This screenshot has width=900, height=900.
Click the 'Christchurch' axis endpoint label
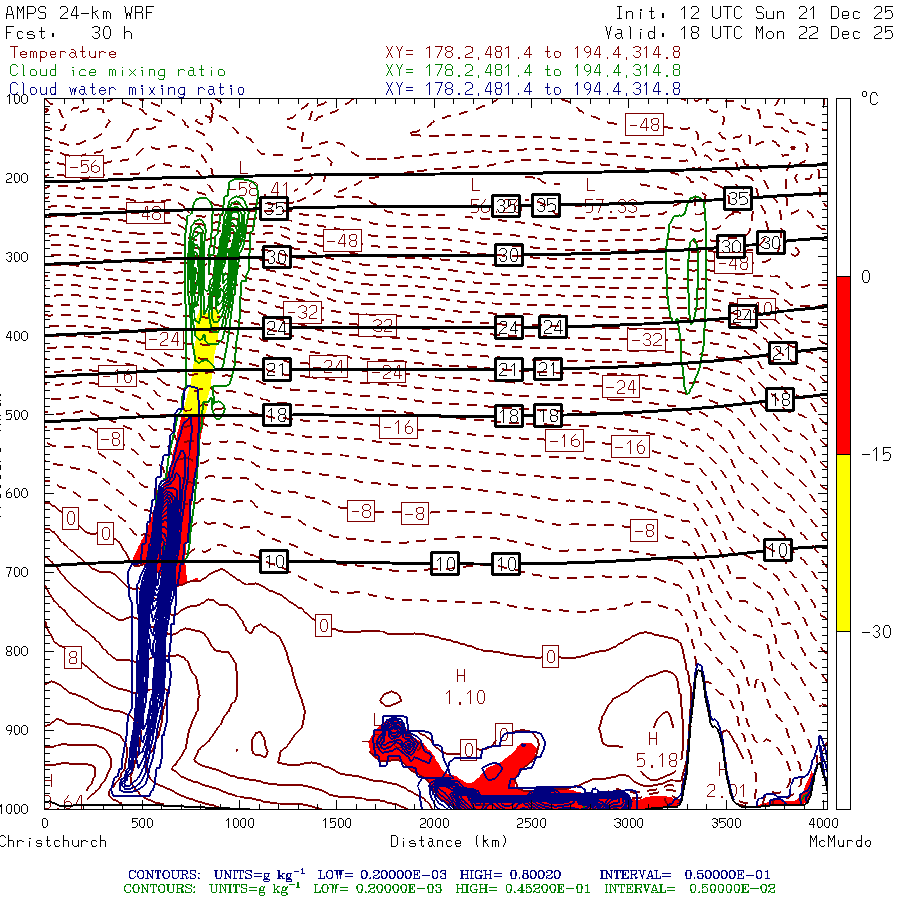coord(53,842)
